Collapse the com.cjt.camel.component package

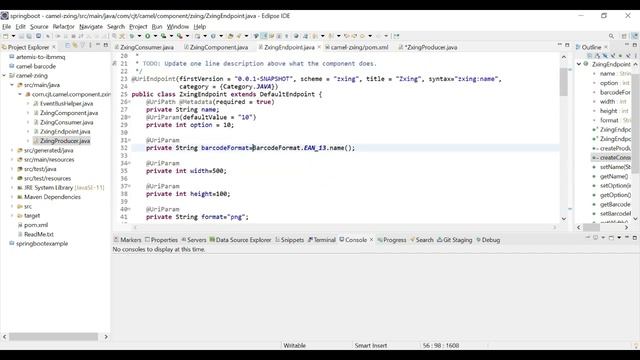click(x=20, y=94)
